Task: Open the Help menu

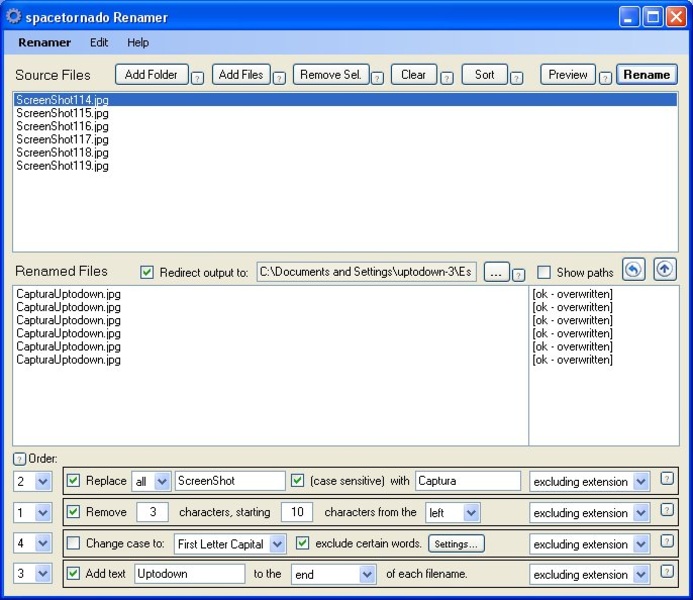Action: [138, 43]
